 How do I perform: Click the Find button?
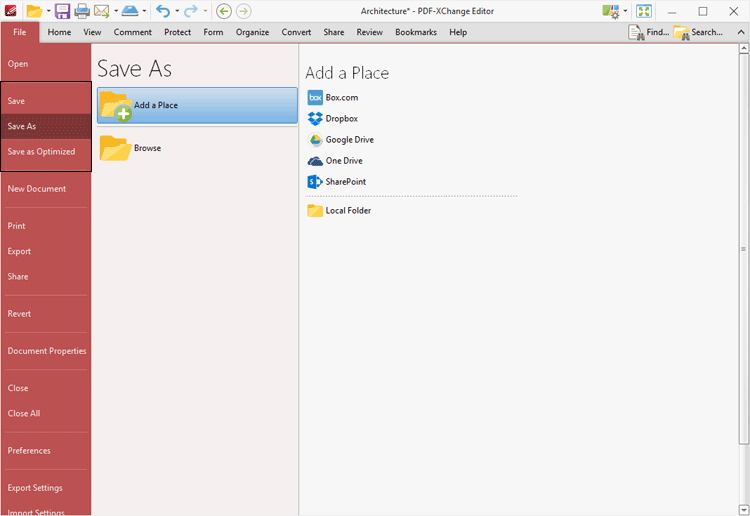tap(648, 32)
